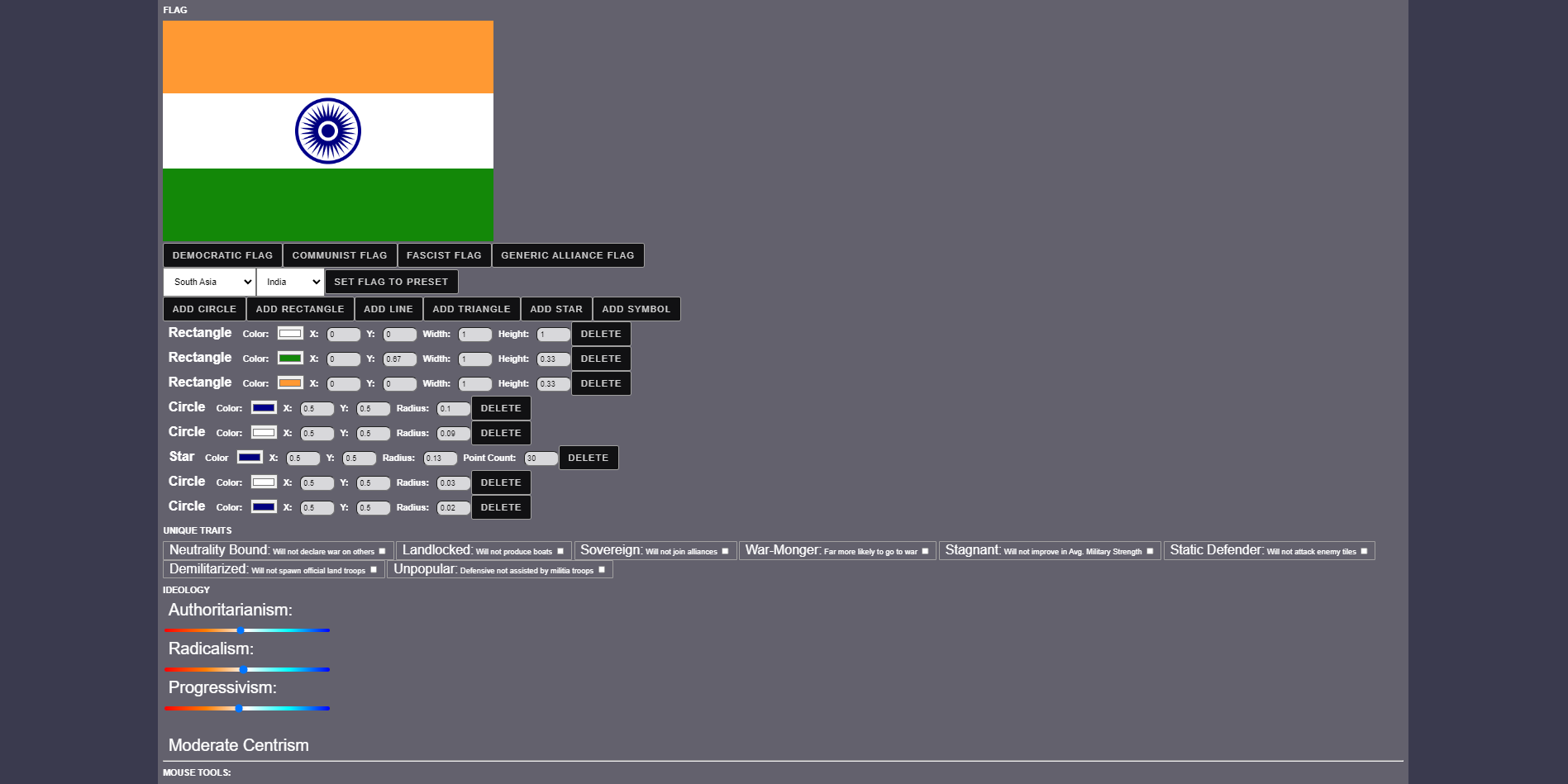The width and height of the screenshot is (1568, 784).
Task: Open the South Asia region dropdown
Action: tap(210, 282)
